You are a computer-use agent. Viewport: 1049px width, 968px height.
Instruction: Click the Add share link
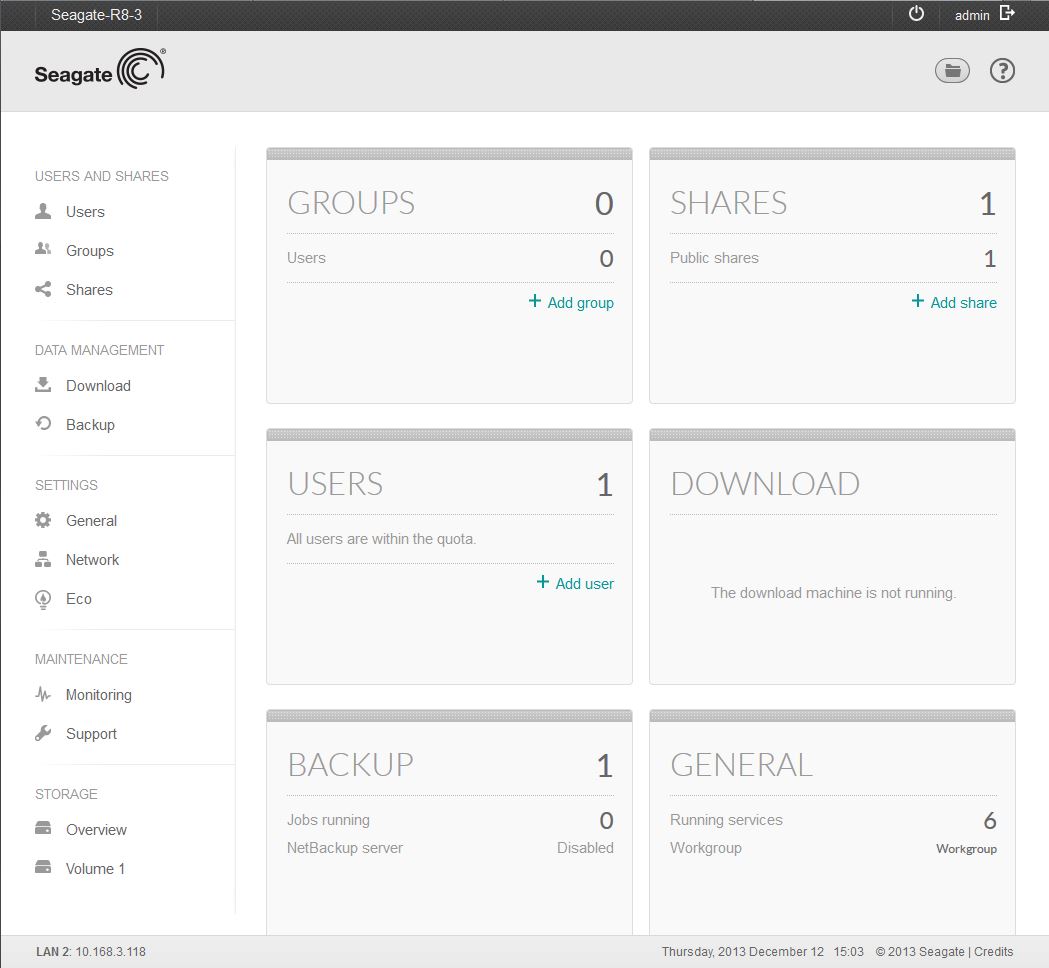tap(963, 303)
